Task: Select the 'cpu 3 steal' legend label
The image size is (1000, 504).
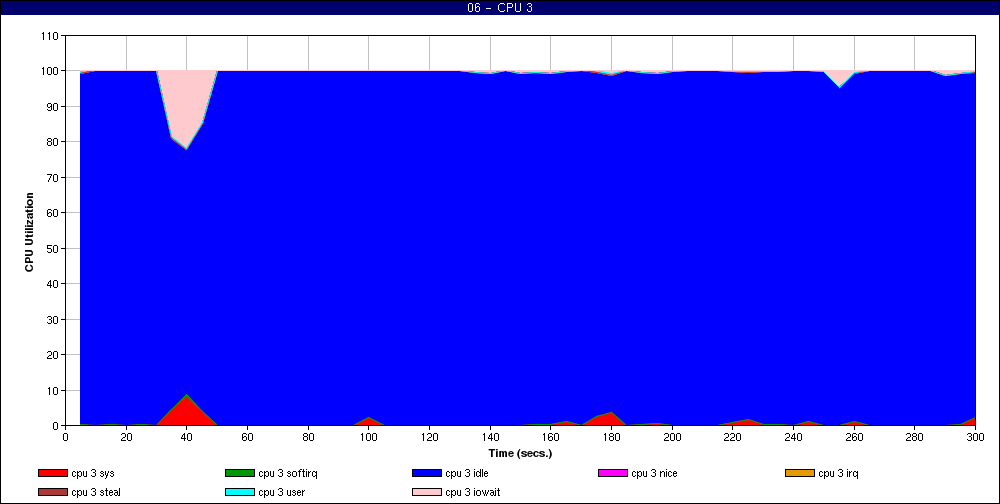Action: coord(96,493)
